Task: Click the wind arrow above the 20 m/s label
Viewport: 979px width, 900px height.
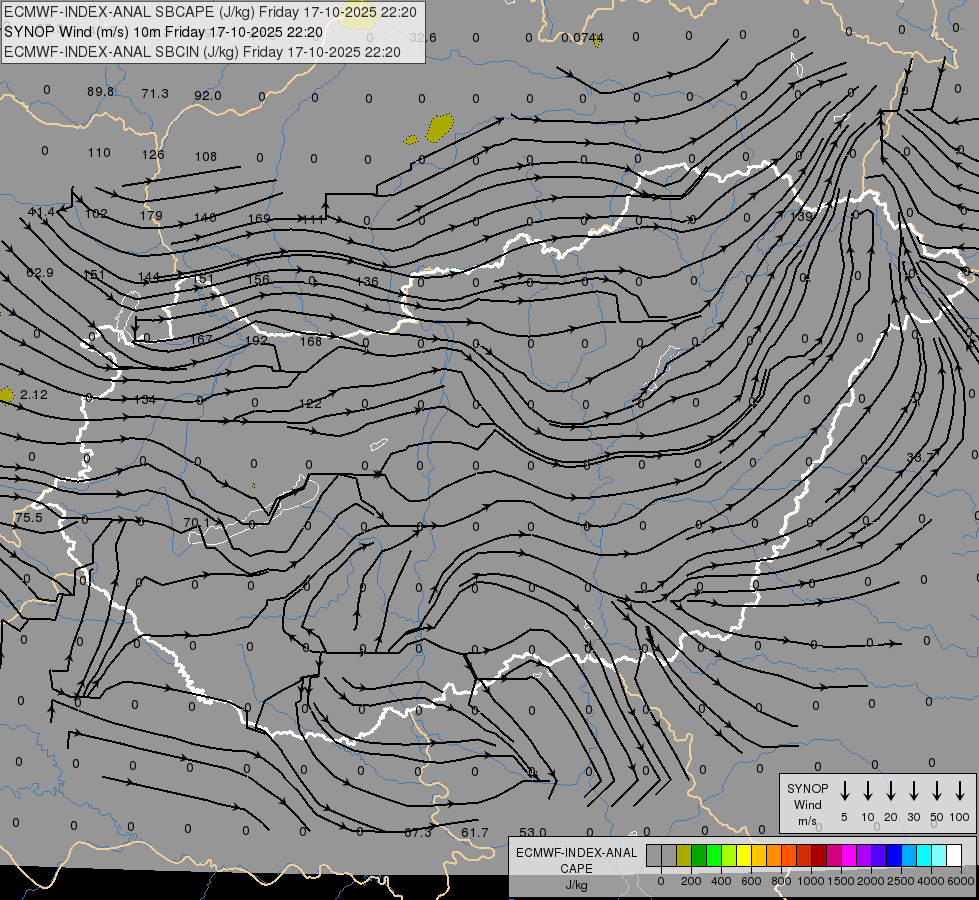Action: [x=890, y=791]
